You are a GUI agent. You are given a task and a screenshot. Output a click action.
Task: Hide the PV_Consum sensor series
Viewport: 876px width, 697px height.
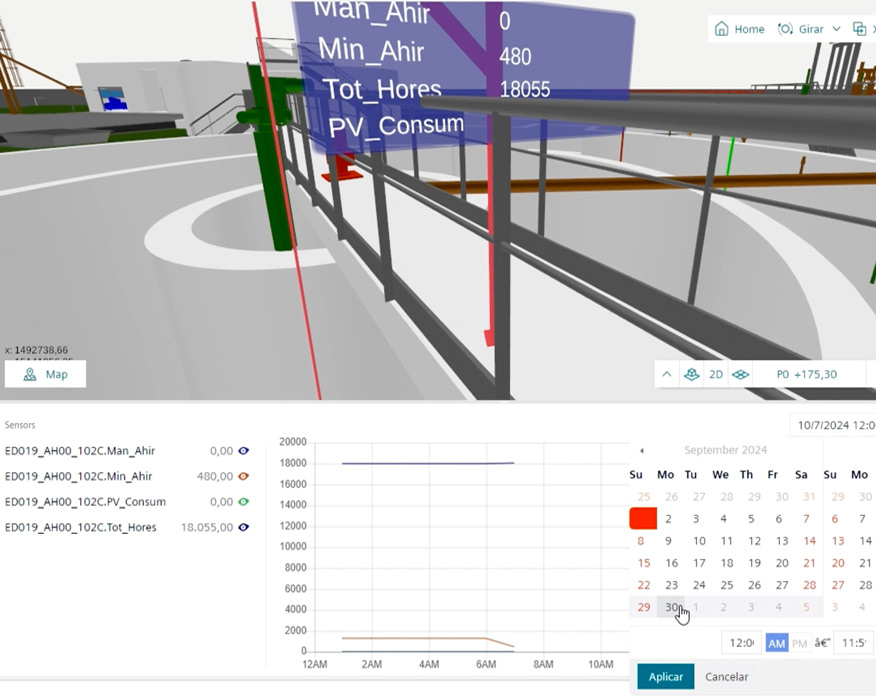(x=243, y=502)
